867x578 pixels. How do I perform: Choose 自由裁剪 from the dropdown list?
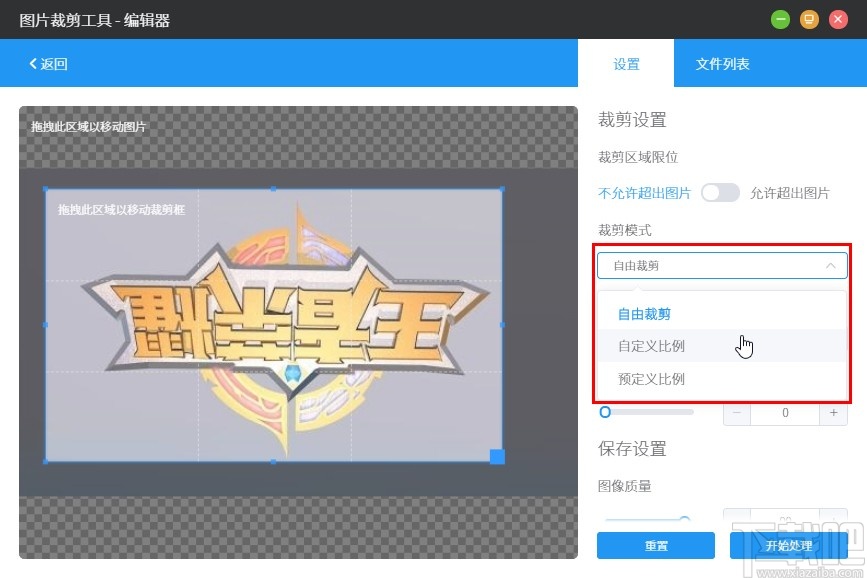722,314
